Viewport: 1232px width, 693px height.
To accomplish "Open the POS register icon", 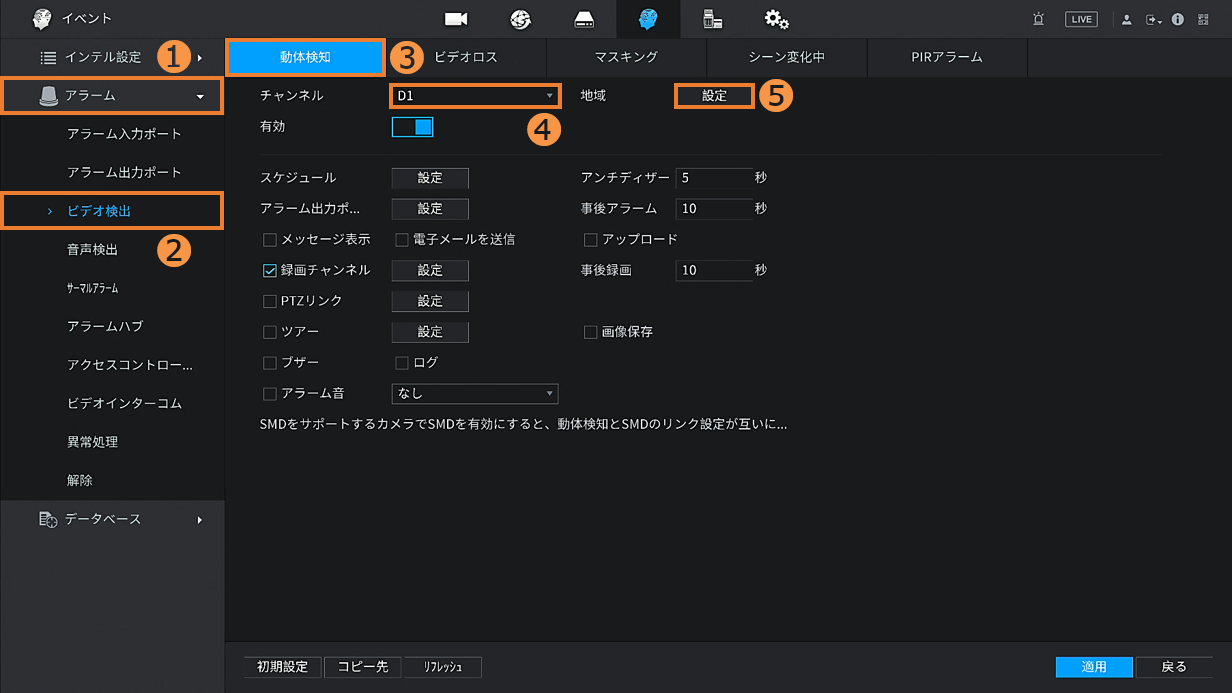I will point(712,19).
